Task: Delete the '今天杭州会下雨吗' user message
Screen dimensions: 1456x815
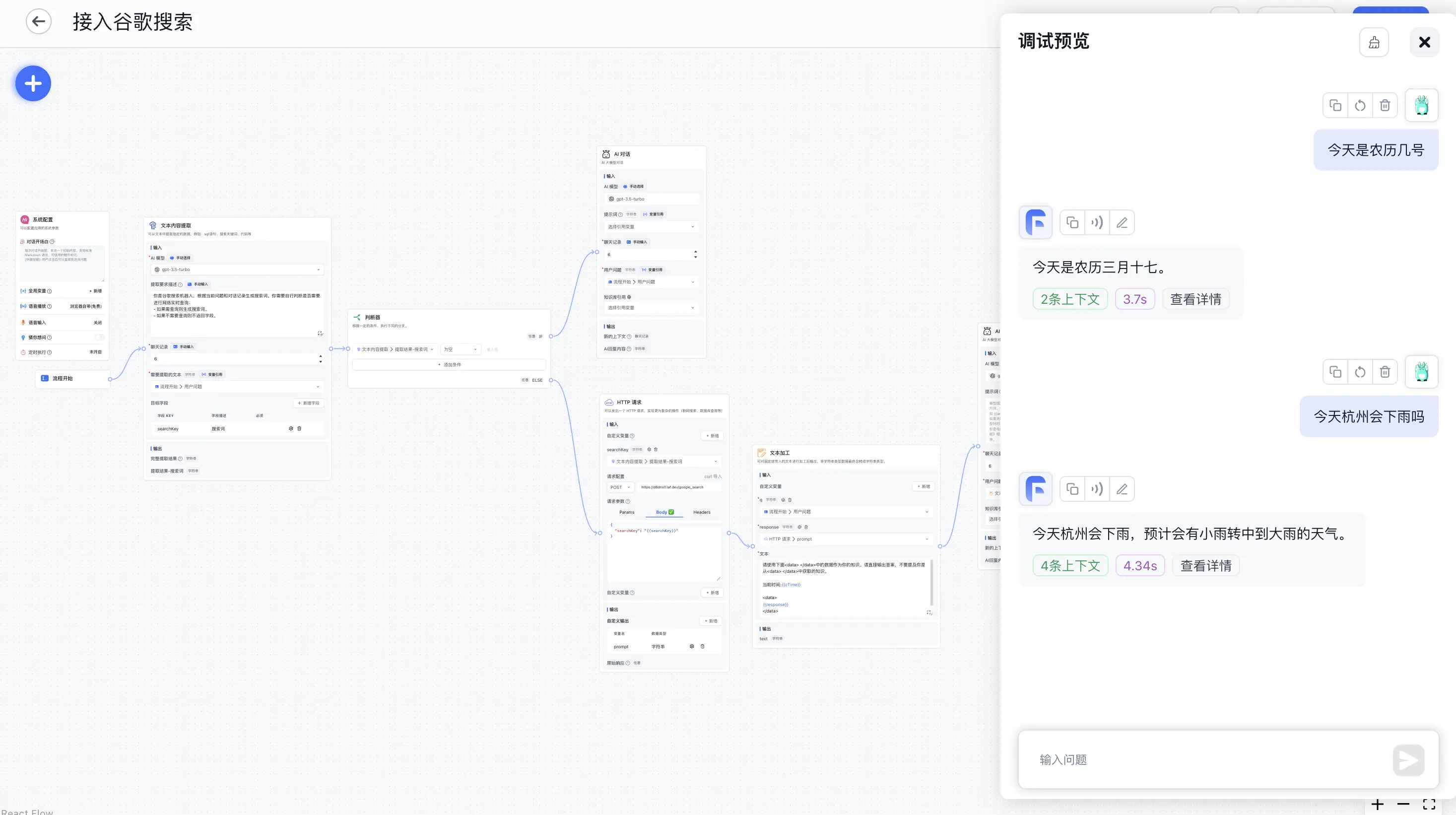Action: (1385, 372)
